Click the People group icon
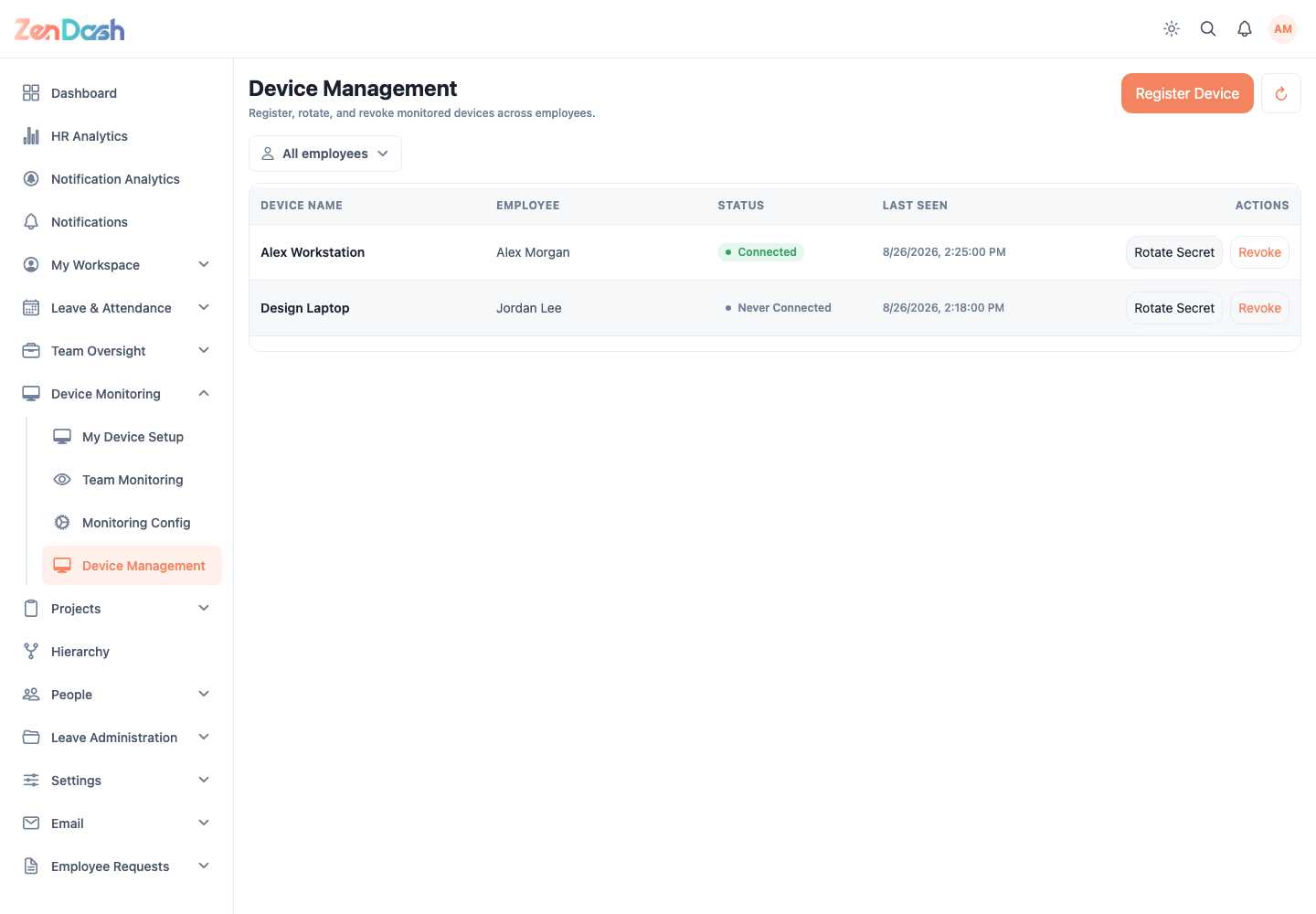 pos(31,694)
